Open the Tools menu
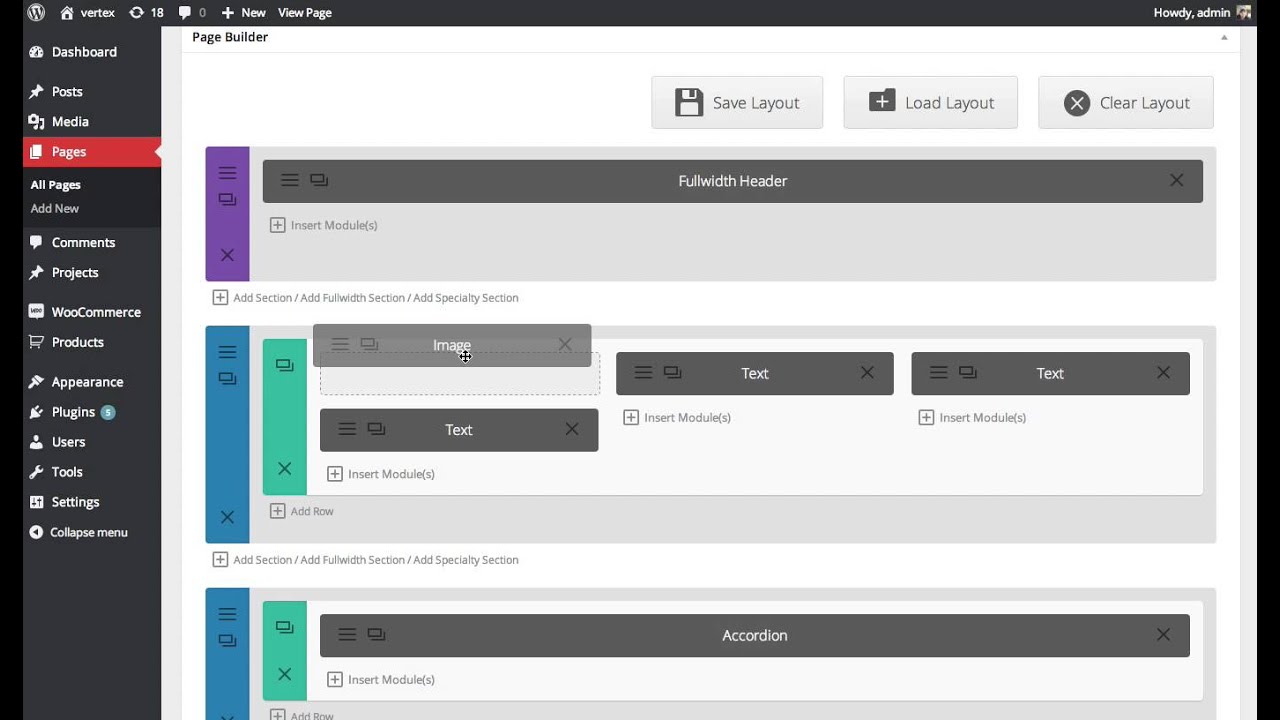 point(67,472)
